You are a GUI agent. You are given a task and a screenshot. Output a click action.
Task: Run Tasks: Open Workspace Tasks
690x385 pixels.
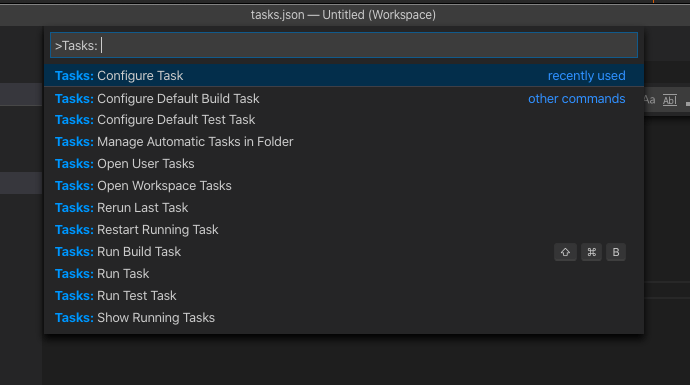point(344,186)
